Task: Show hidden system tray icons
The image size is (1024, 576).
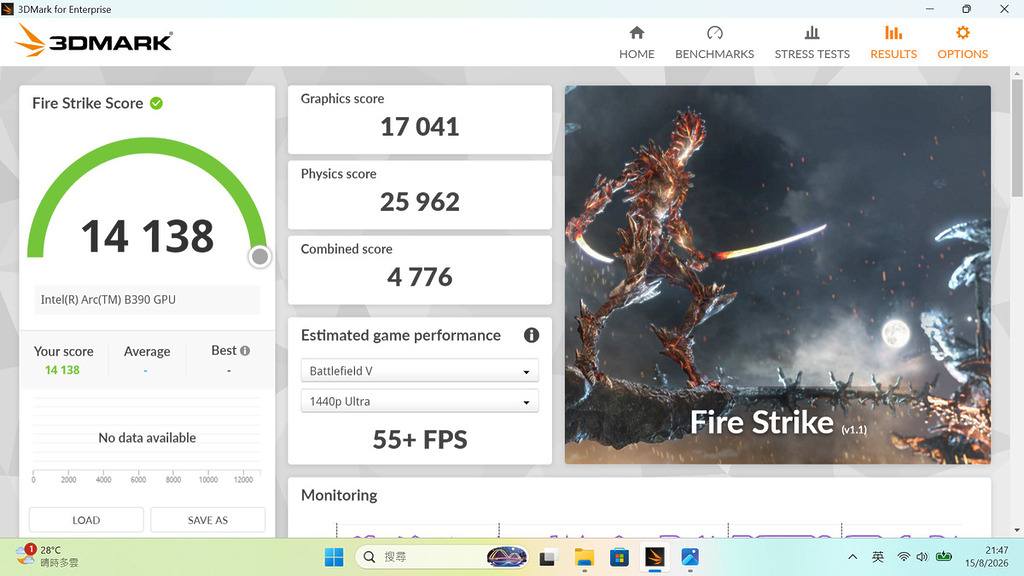Action: (x=852, y=557)
